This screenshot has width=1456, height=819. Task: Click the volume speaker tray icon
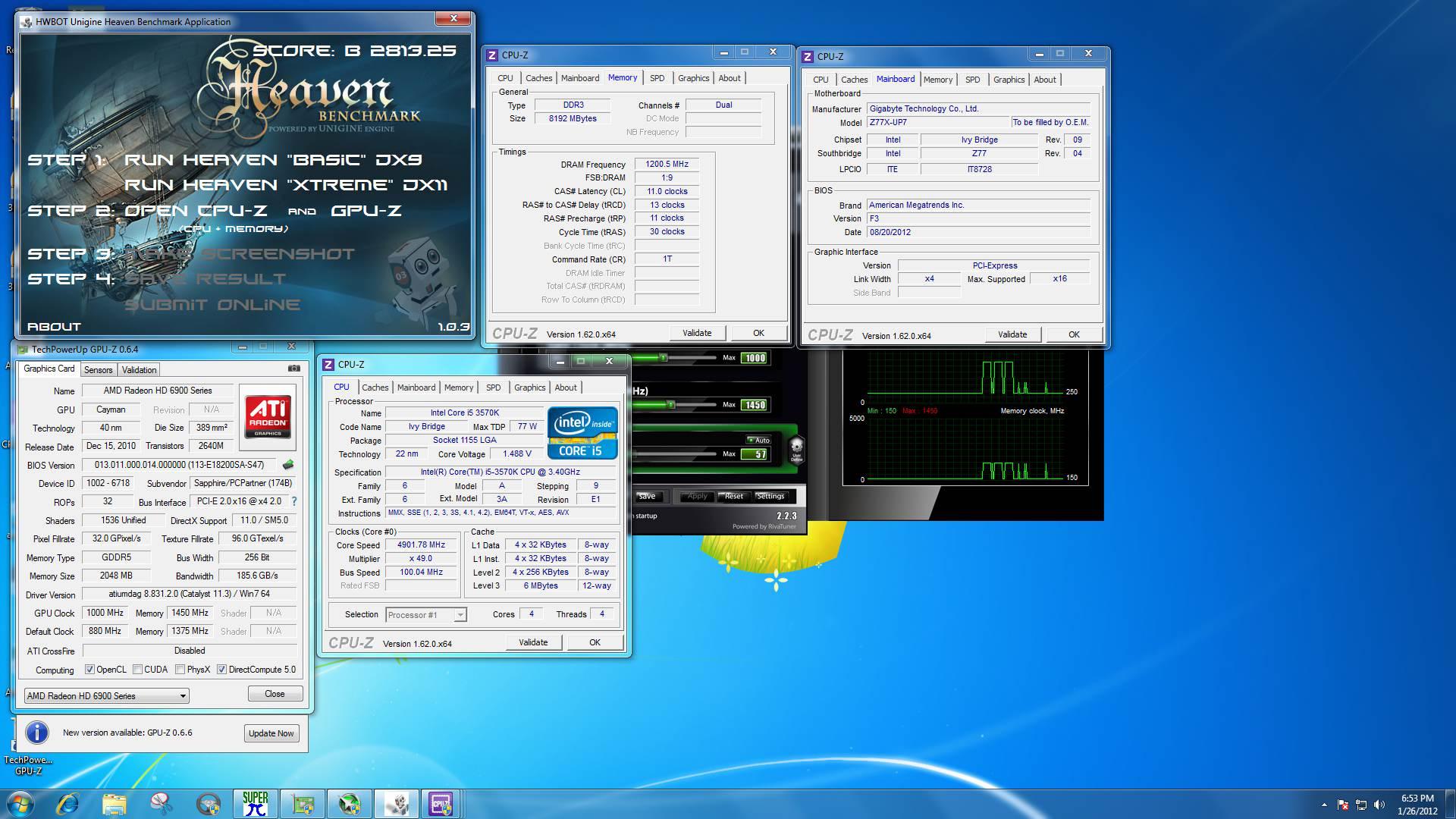pos(1379,805)
